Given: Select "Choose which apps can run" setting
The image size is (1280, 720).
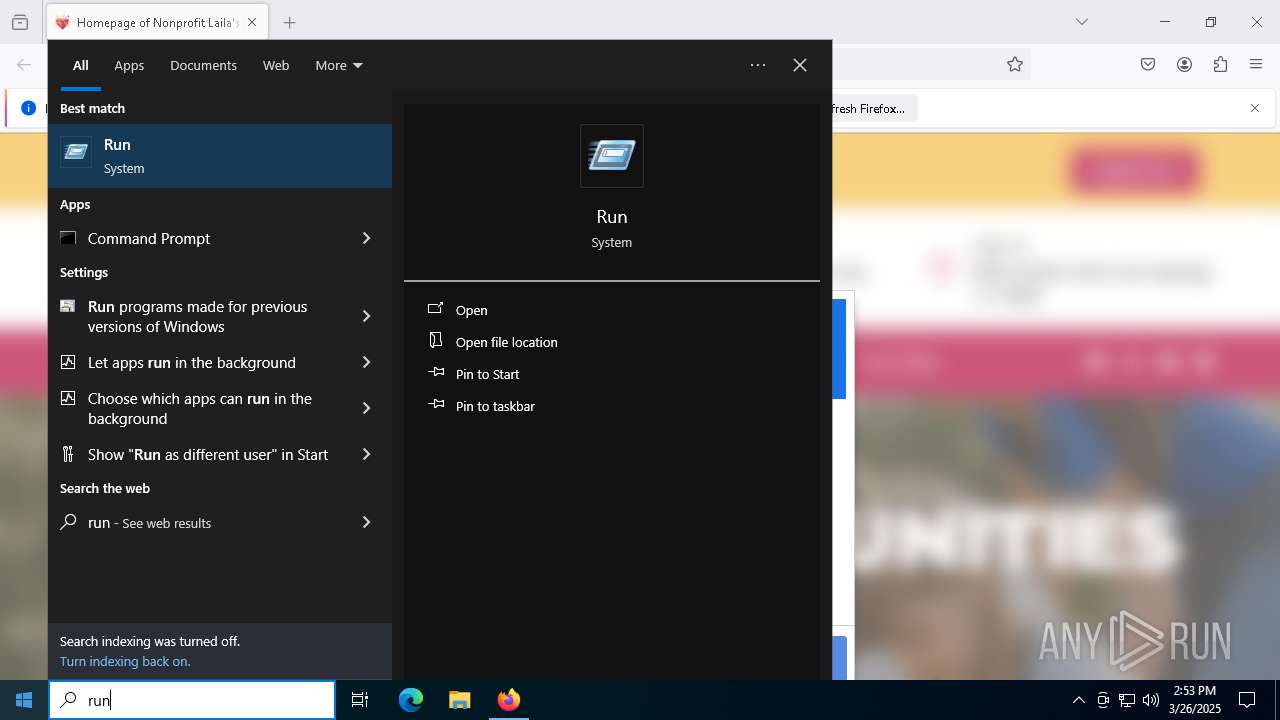Looking at the screenshot, I should (220, 408).
